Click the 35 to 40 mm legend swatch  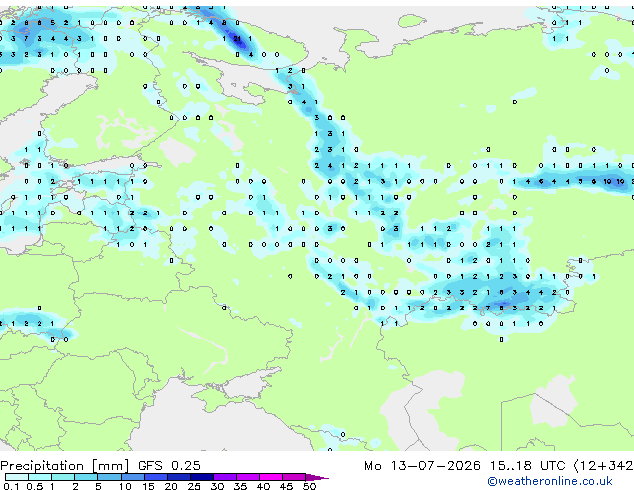click(x=247, y=477)
